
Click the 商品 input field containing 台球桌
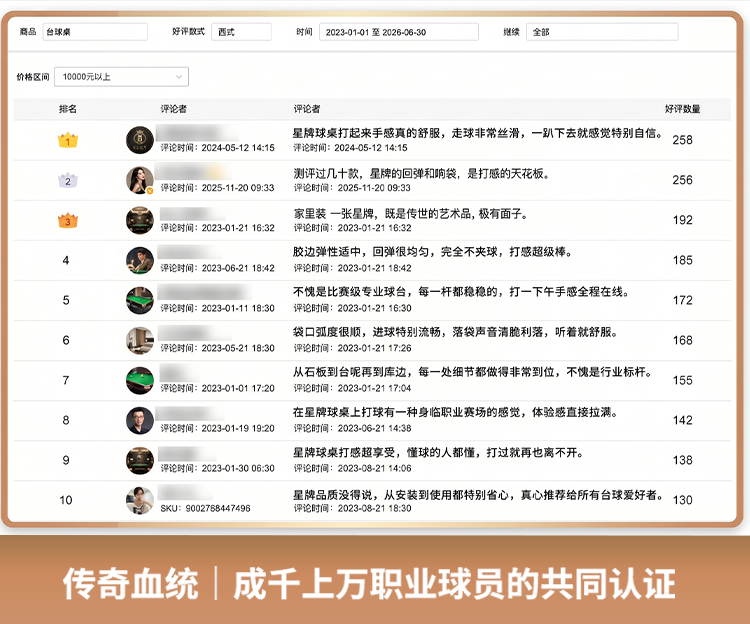pos(95,32)
